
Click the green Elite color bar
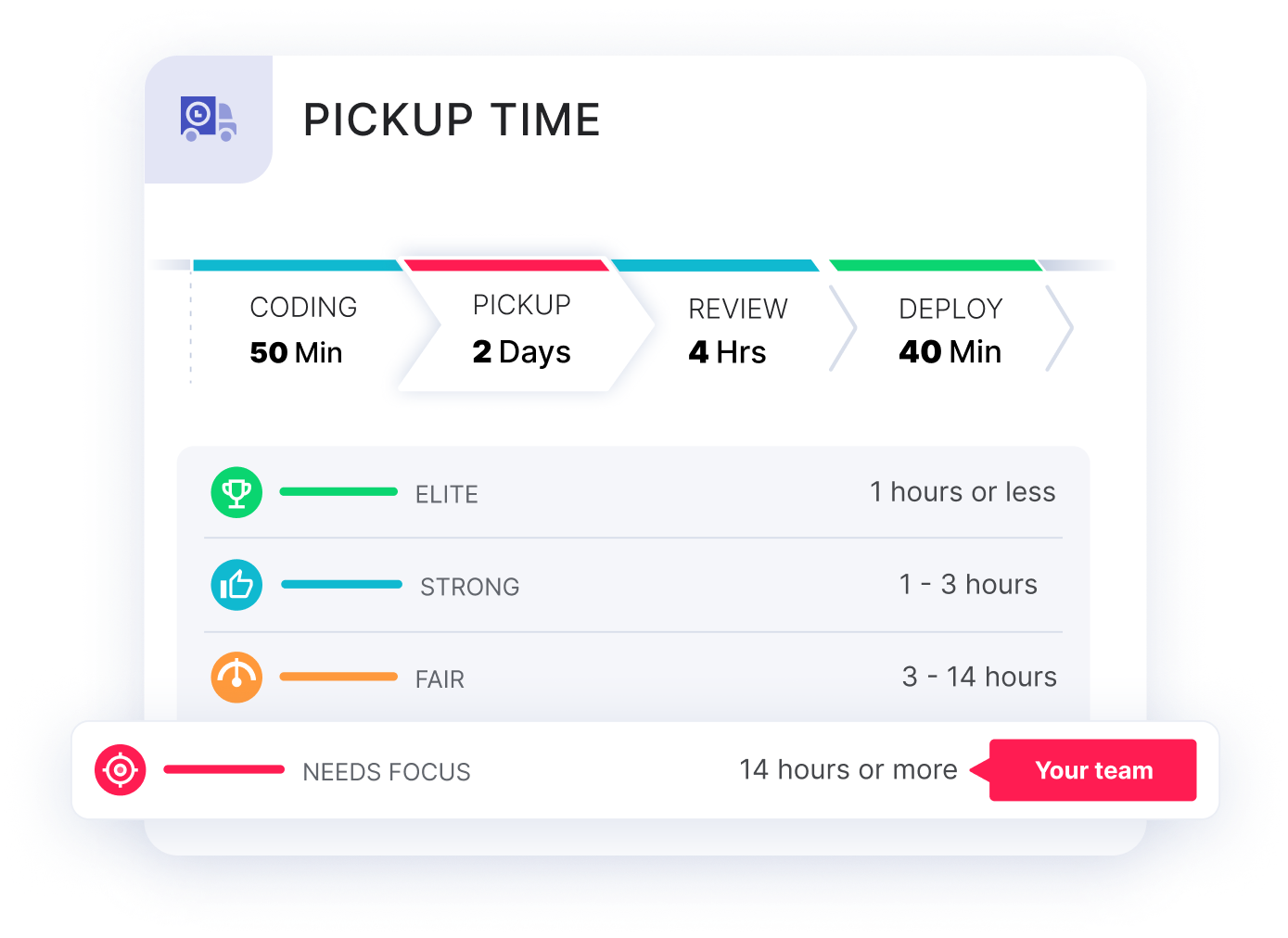tap(338, 491)
